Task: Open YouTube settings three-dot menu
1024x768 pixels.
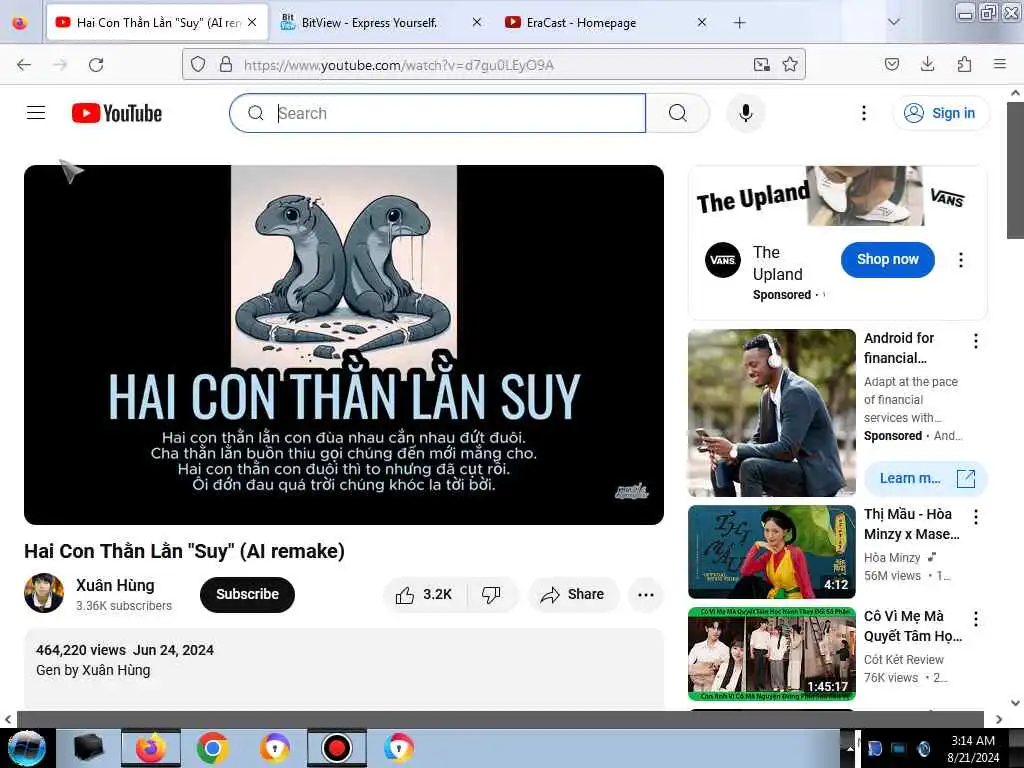Action: pos(864,113)
